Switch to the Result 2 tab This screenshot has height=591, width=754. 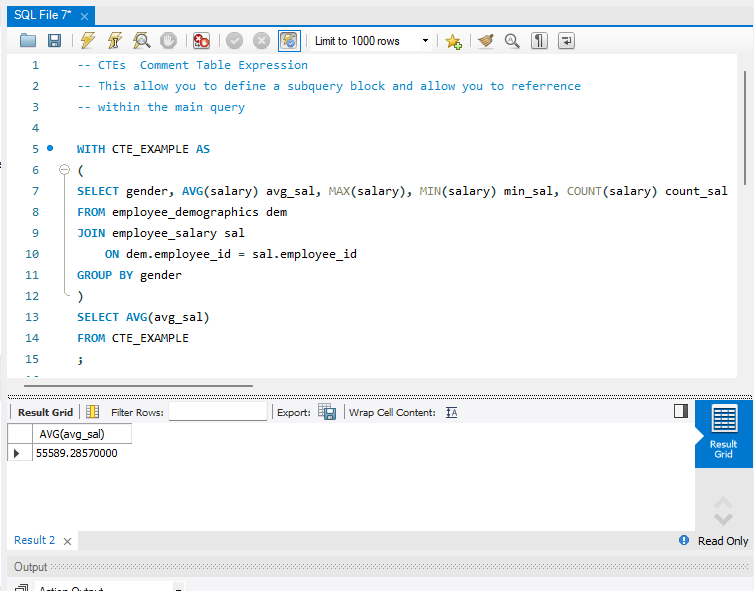[35, 540]
